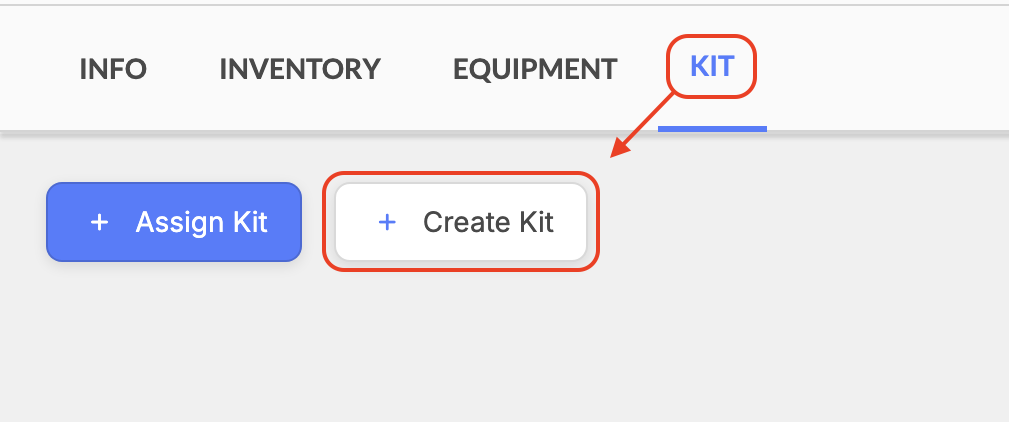Click the blue Assign Kit button
The width and height of the screenshot is (1009, 422).
174,222
